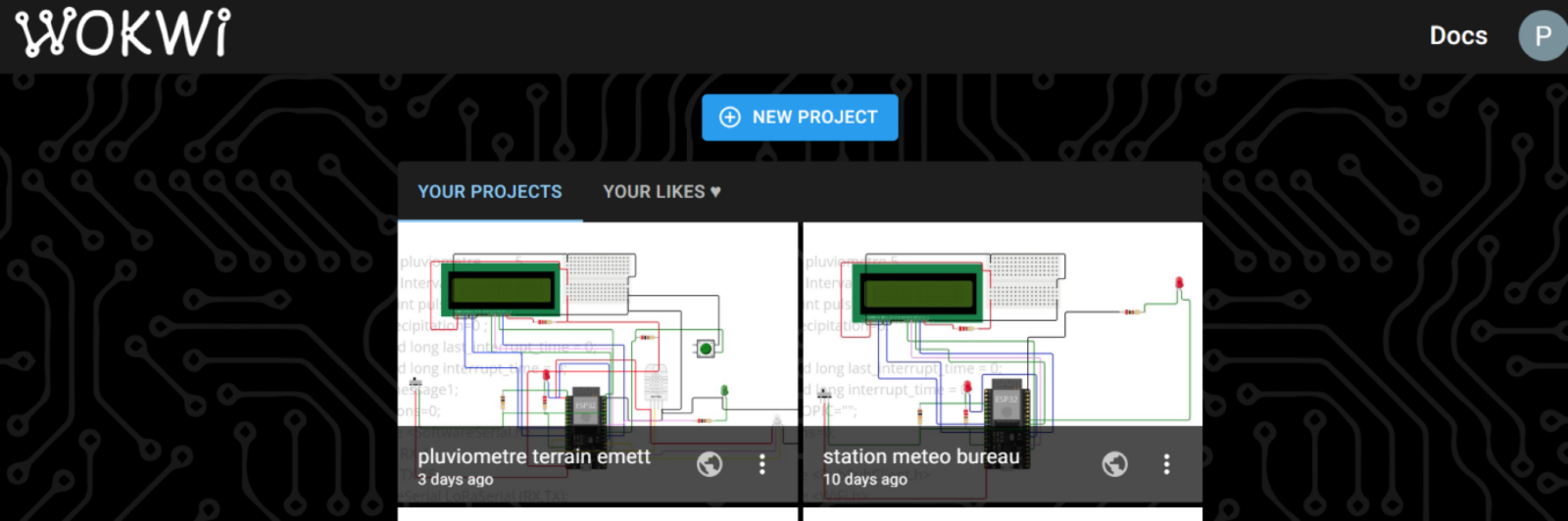Click the "10 days ago" timestamp

[864, 480]
